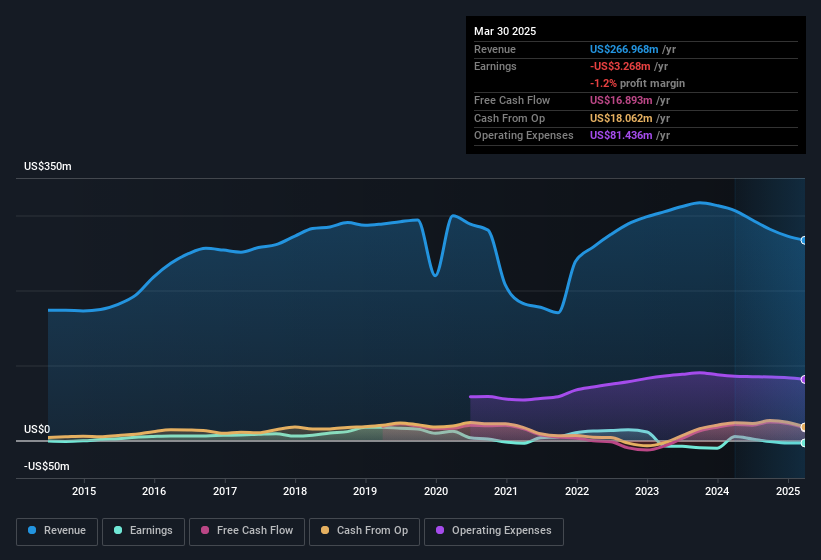Viewport: 821px width, 560px height.
Task: Click the Cash From Op endpoint marker on the orange line
Action: pos(804,428)
